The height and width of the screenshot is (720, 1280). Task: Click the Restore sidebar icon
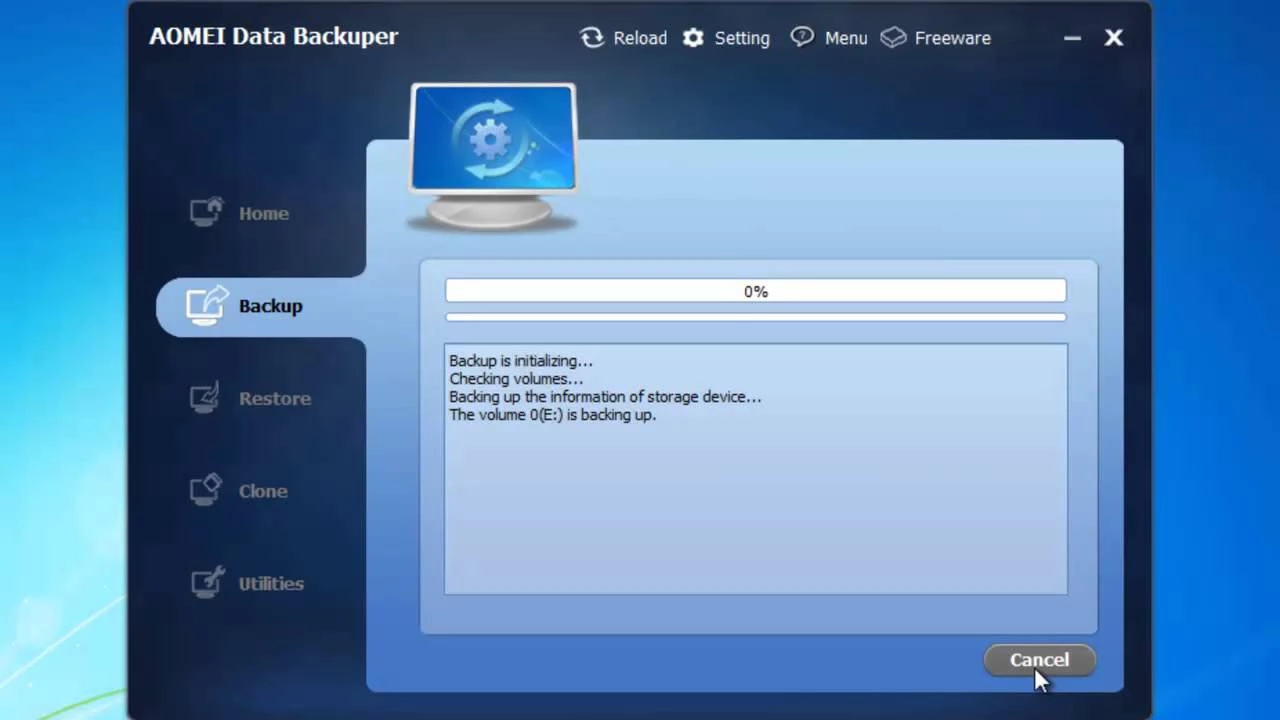click(x=206, y=398)
